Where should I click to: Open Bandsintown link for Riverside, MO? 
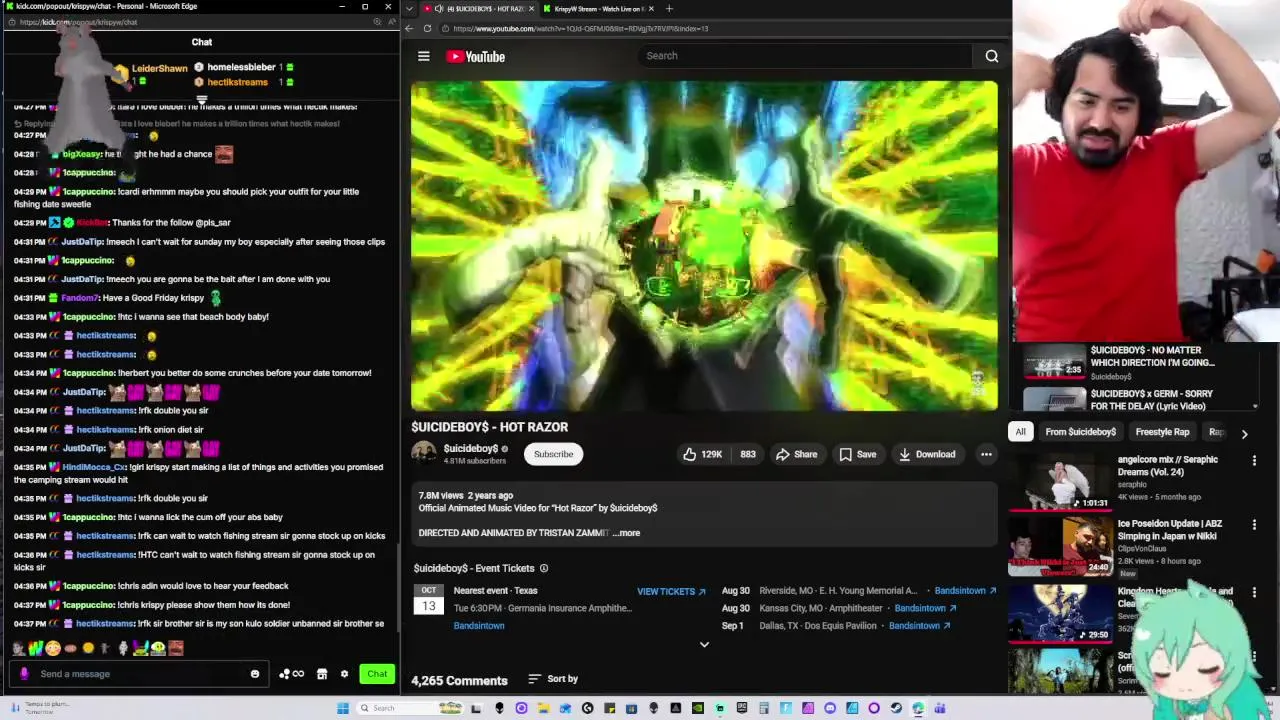tap(965, 591)
